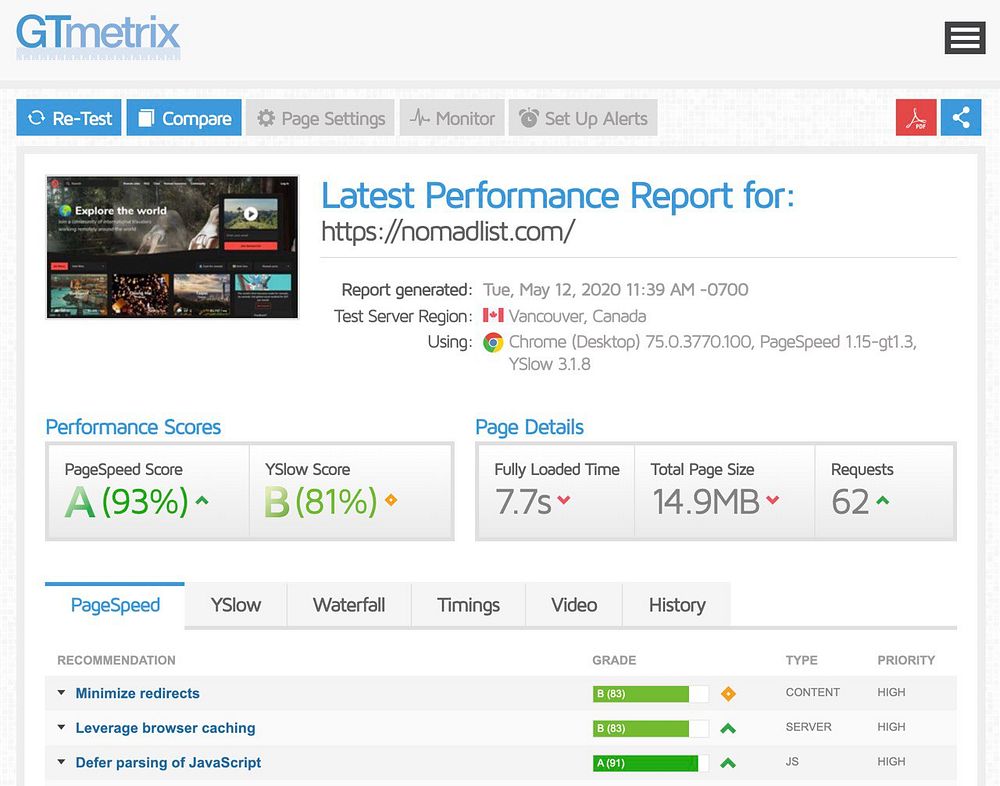This screenshot has height=786, width=1000.
Task: Open Minimize redirects recommendation
Action: click(x=137, y=693)
